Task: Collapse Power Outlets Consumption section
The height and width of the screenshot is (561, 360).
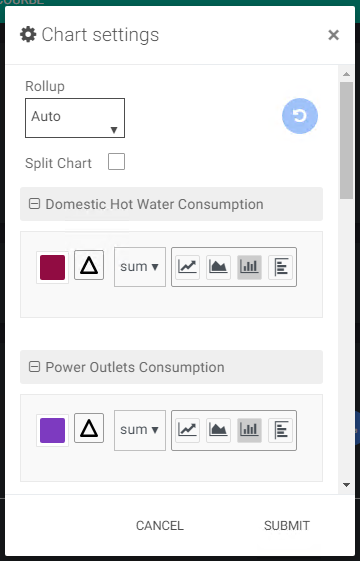Action: [x=34, y=367]
